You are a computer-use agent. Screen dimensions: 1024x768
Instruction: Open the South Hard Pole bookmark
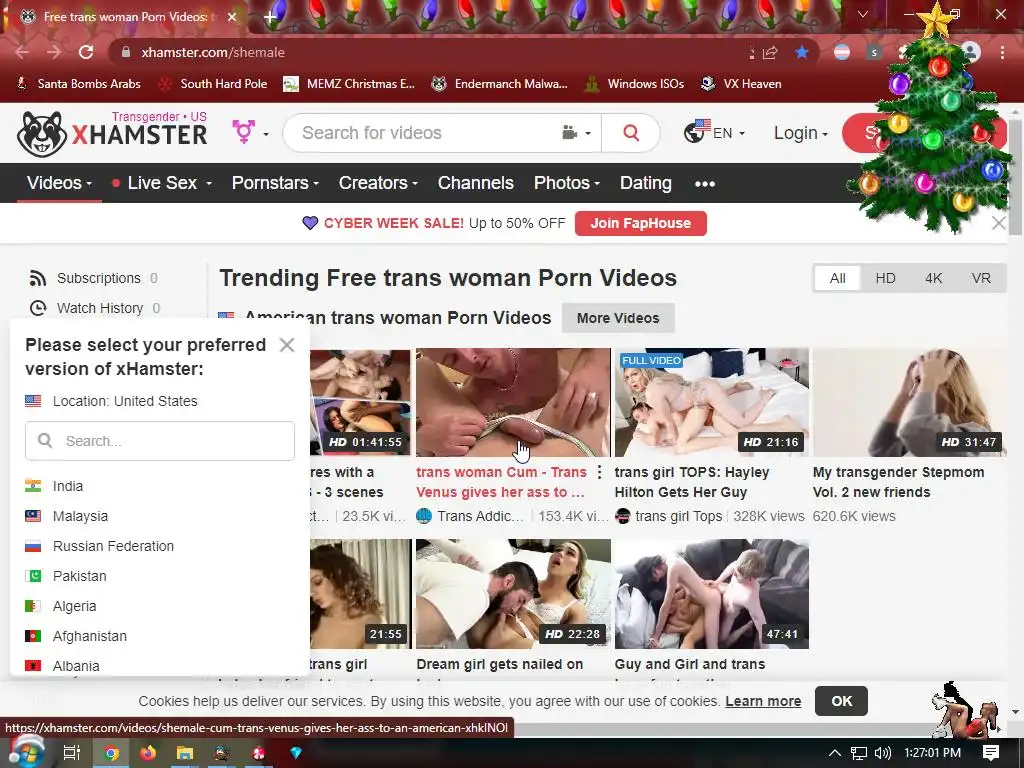coord(214,84)
